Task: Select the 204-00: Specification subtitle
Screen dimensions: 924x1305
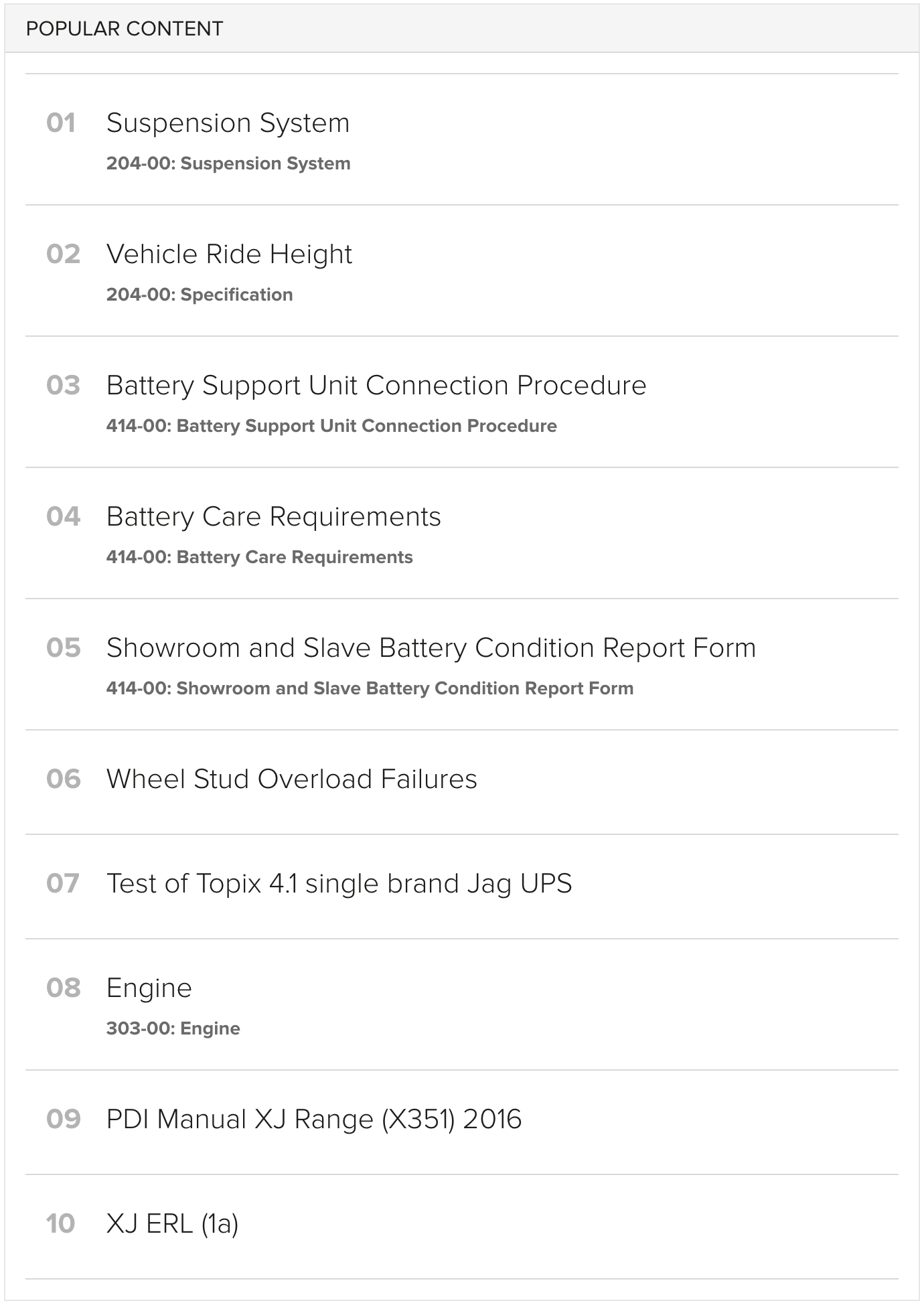Action: (200, 295)
